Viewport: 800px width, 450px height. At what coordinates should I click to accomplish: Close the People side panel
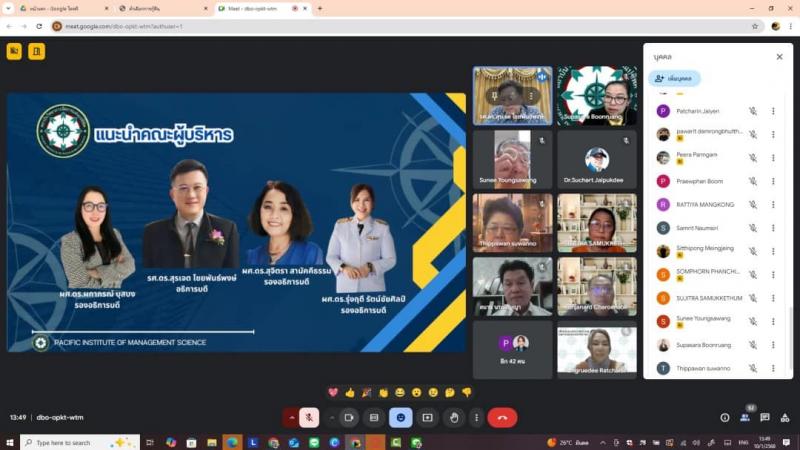point(779,57)
